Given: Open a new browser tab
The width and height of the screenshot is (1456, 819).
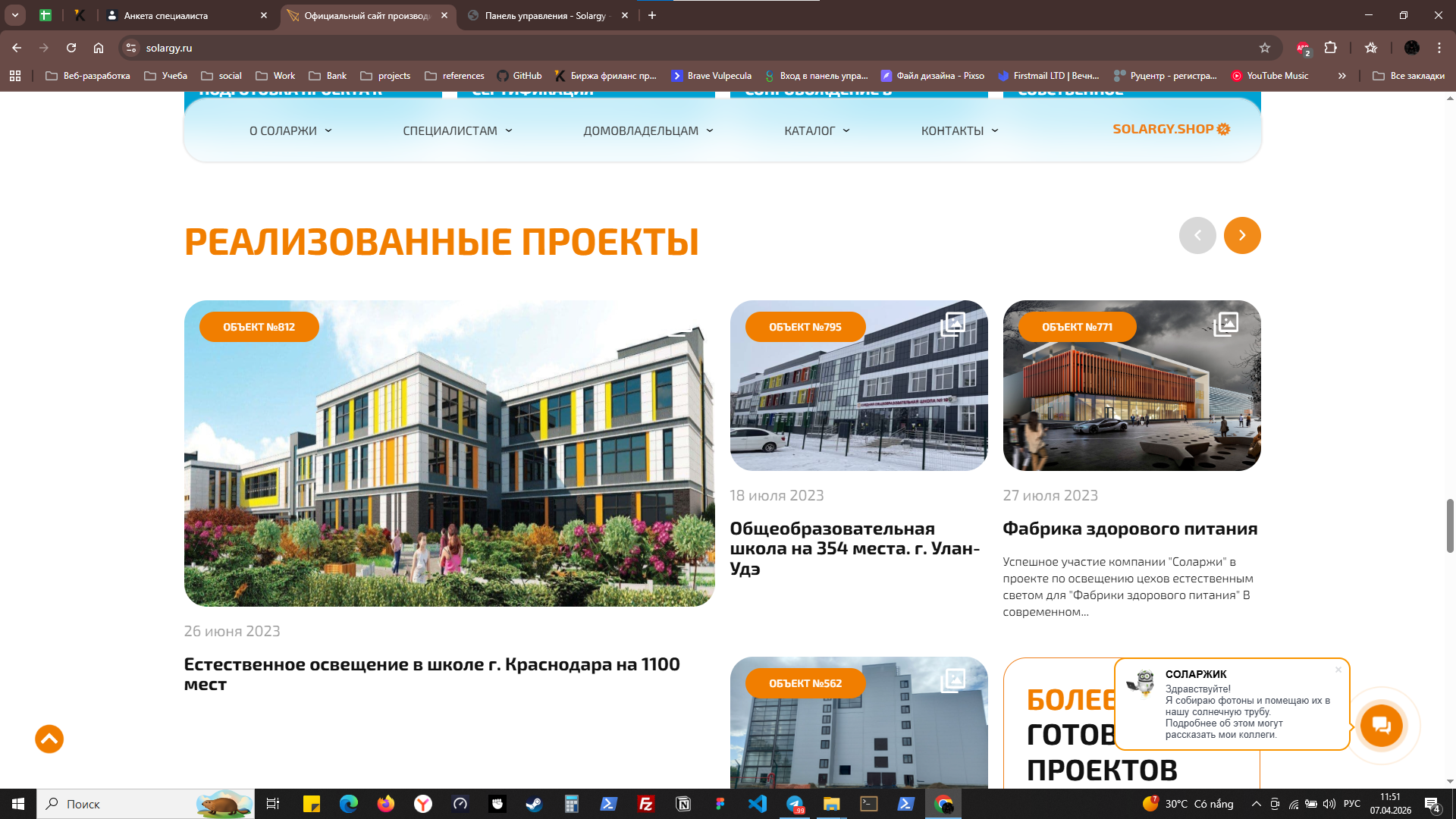Looking at the screenshot, I should pos(652,15).
